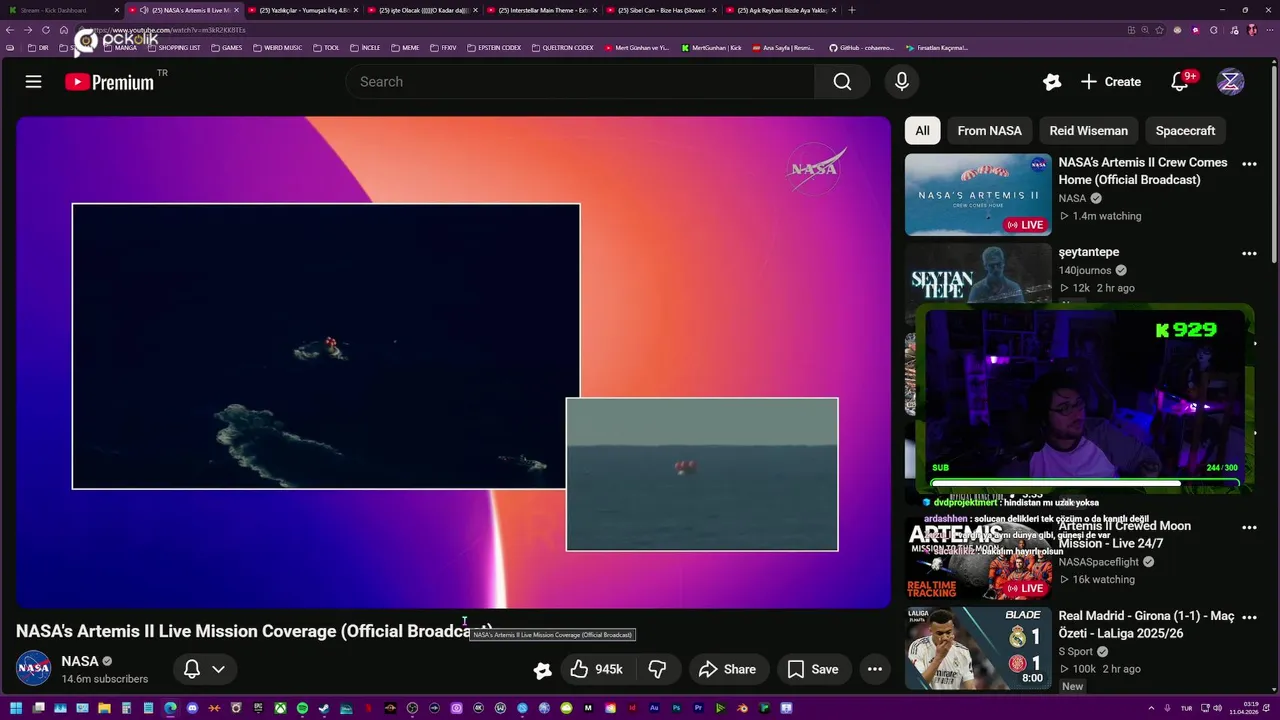Viewport: 1280px width, 720px height.
Task: Like the video showing 945k
Action: point(597,669)
